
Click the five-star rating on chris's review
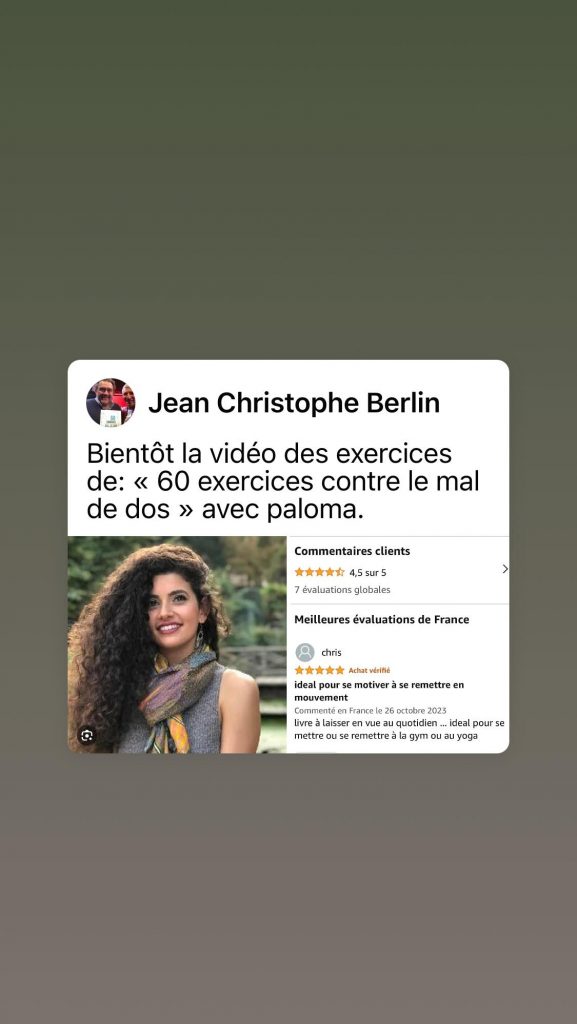pos(319,670)
